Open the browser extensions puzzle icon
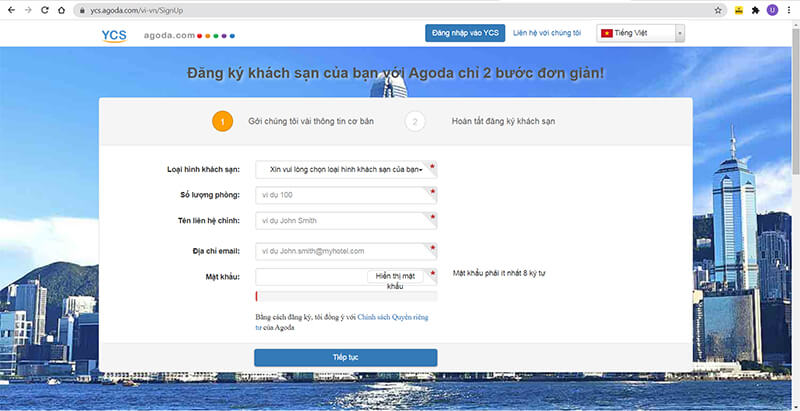Screen dimensions: 800x411 coord(755,10)
